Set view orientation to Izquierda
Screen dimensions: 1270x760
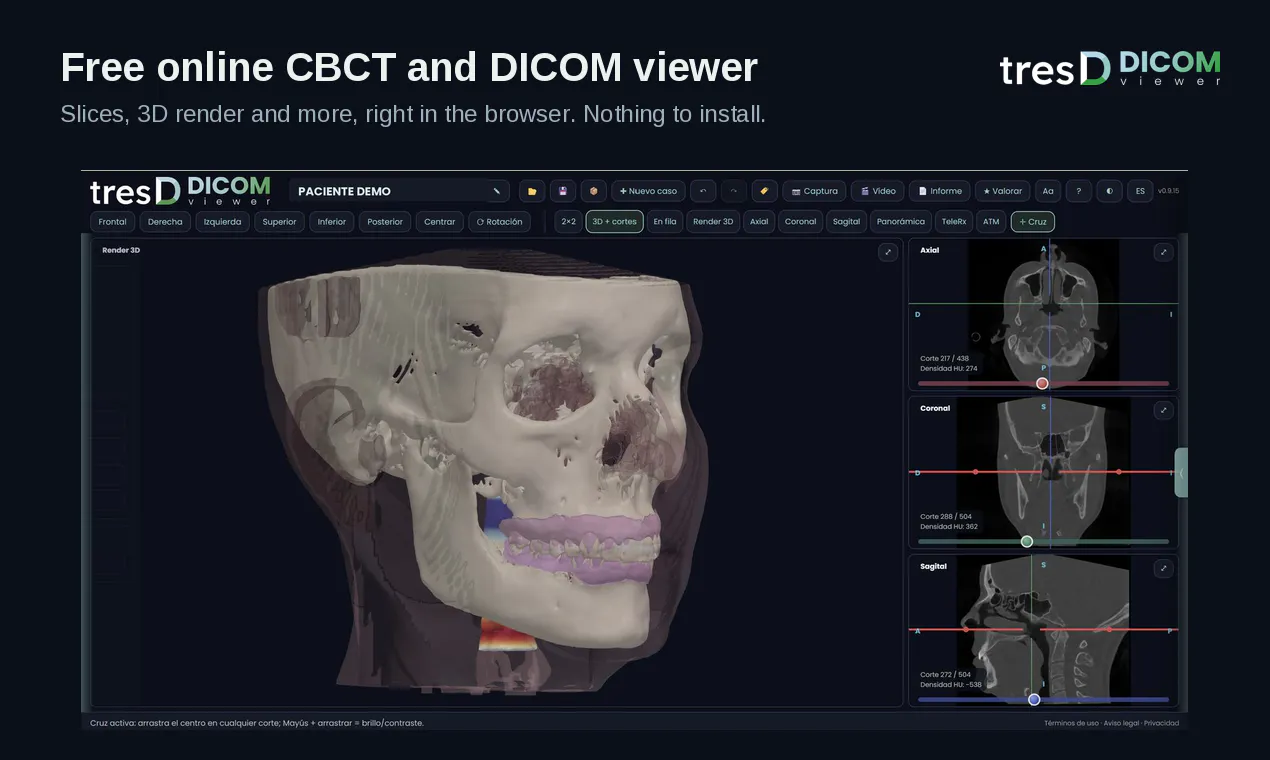[x=222, y=222]
